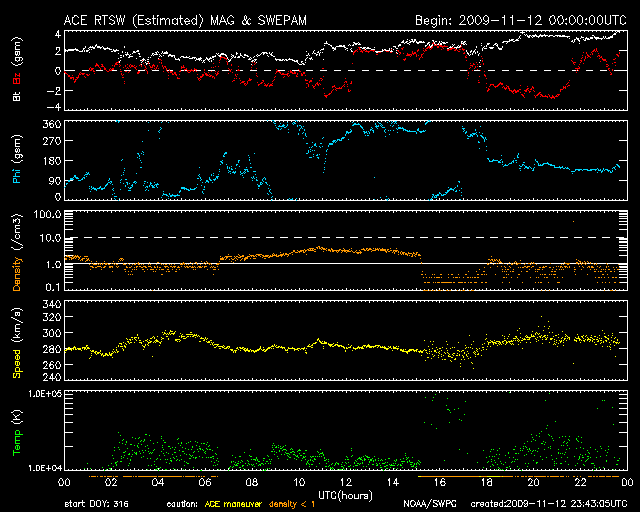Click the "caution:" legend label
Image resolution: width=640 pixels, height=512 pixels.
(x=182, y=504)
